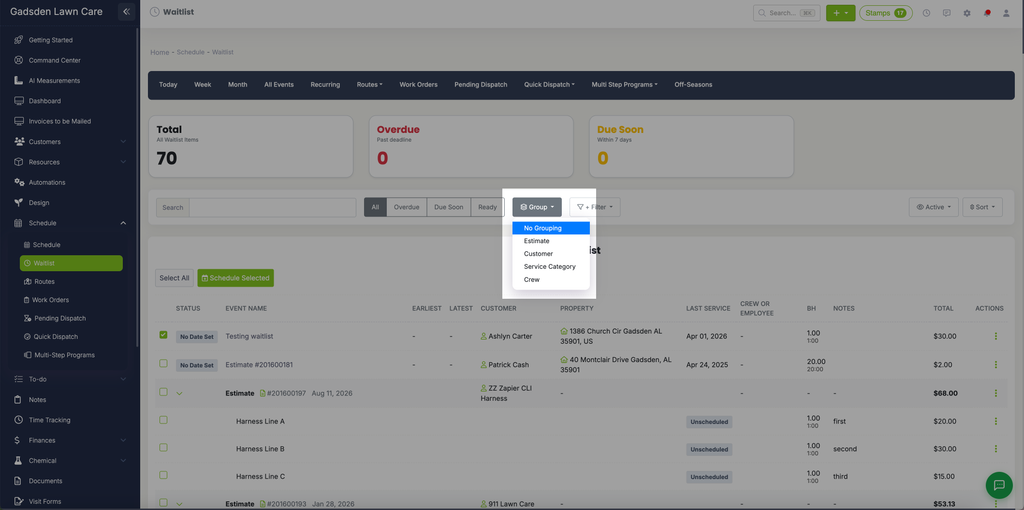Open the settings gear icon

pyautogui.click(x=967, y=13)
